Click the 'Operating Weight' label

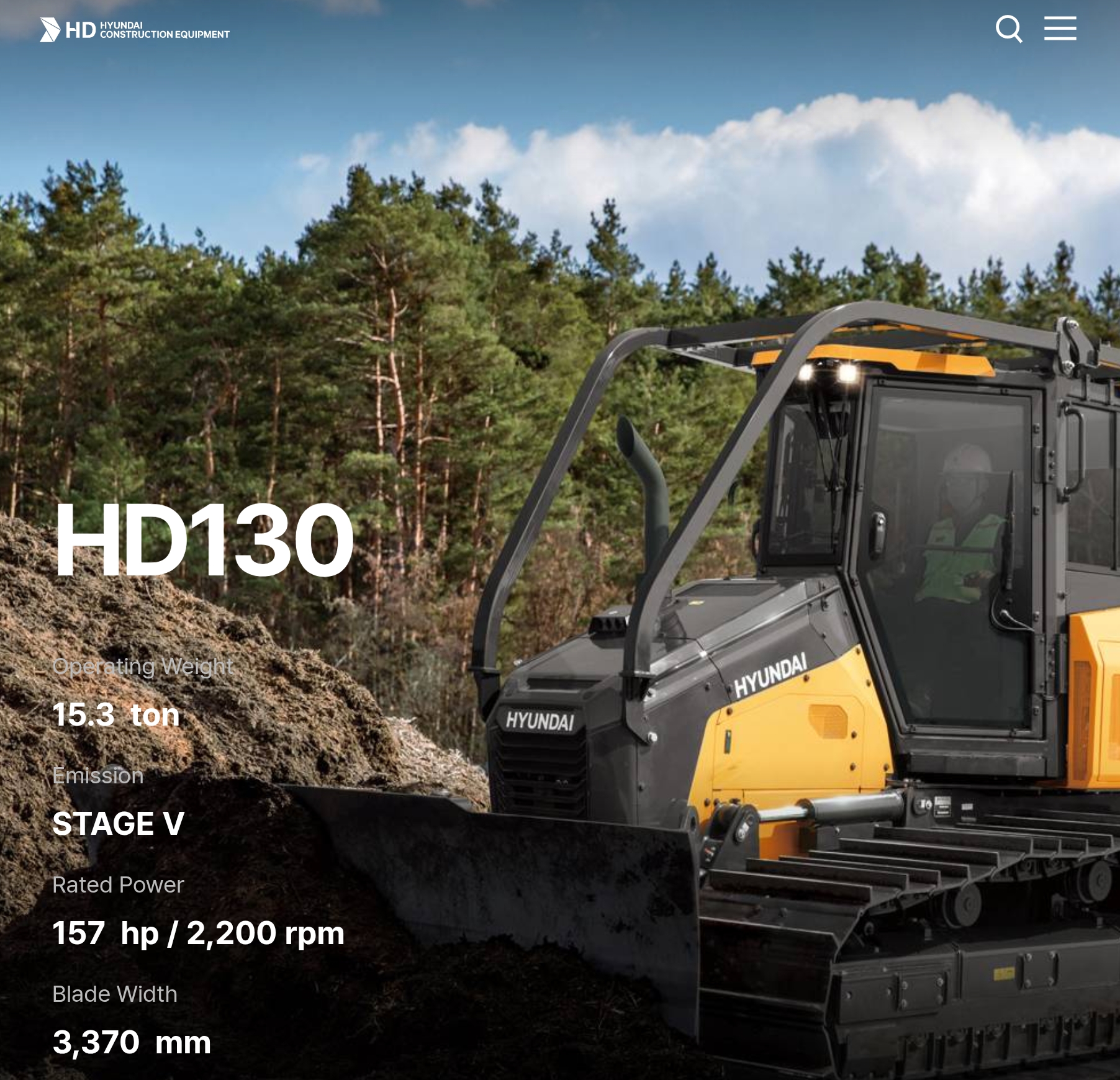tap(143, 666)
